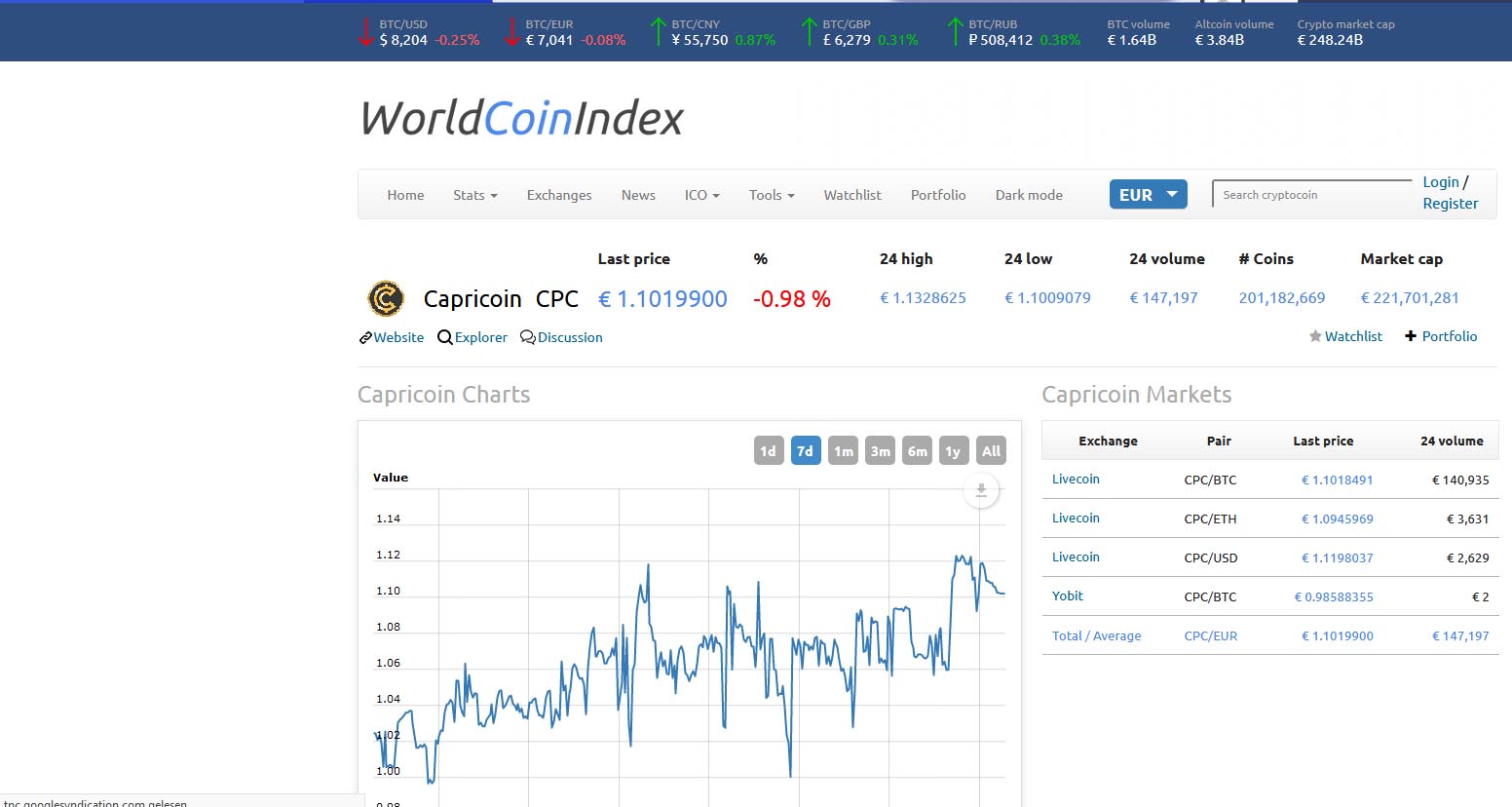This screenshot has height=807, width=1512.
Task: Click the Yobit last price € 0.98588355
Action: (1334, 597)
